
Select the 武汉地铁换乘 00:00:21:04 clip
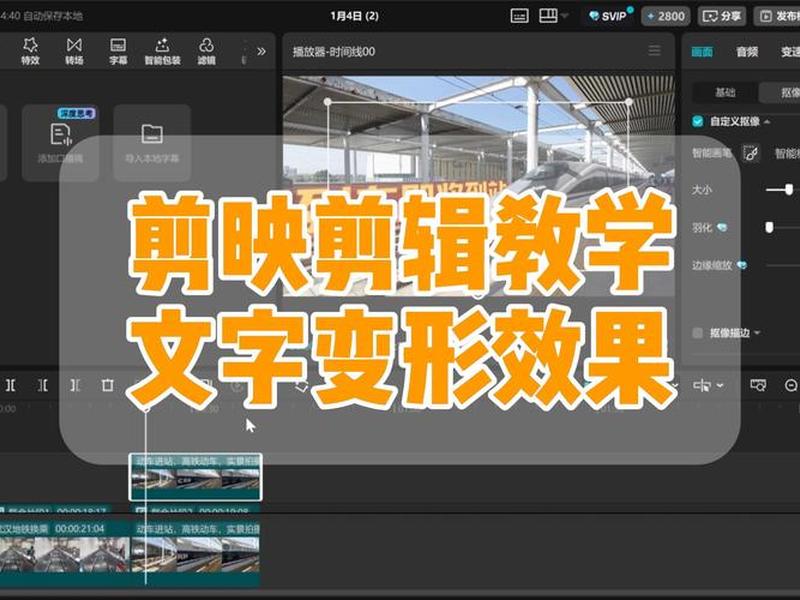65,553
